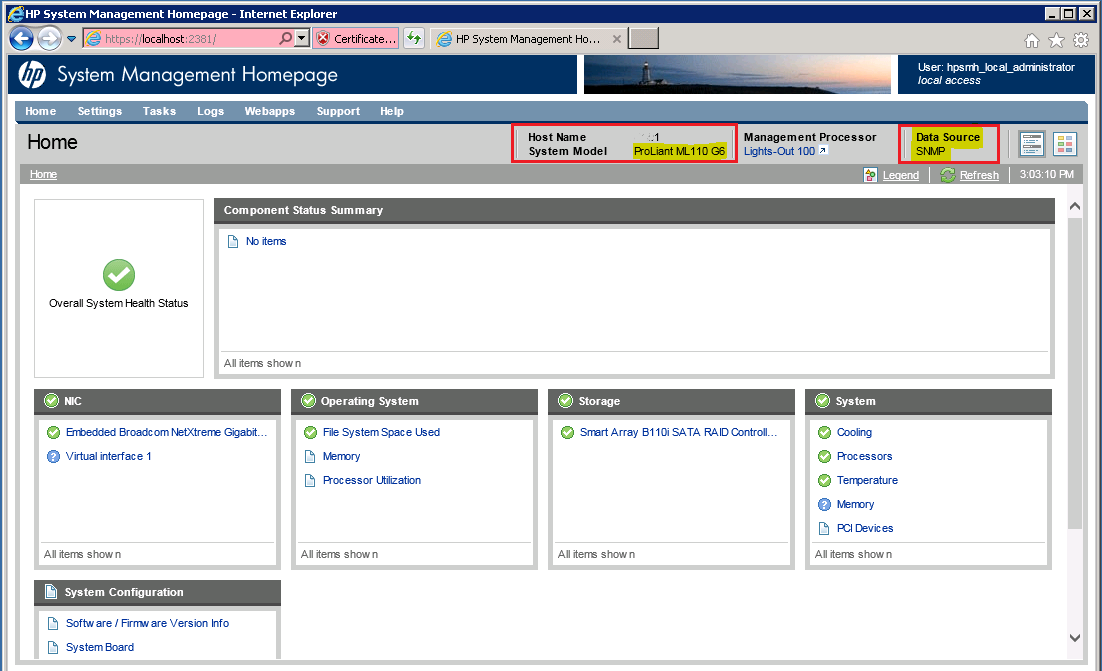Click the compatibility/refresh page icon

(414, 39)
